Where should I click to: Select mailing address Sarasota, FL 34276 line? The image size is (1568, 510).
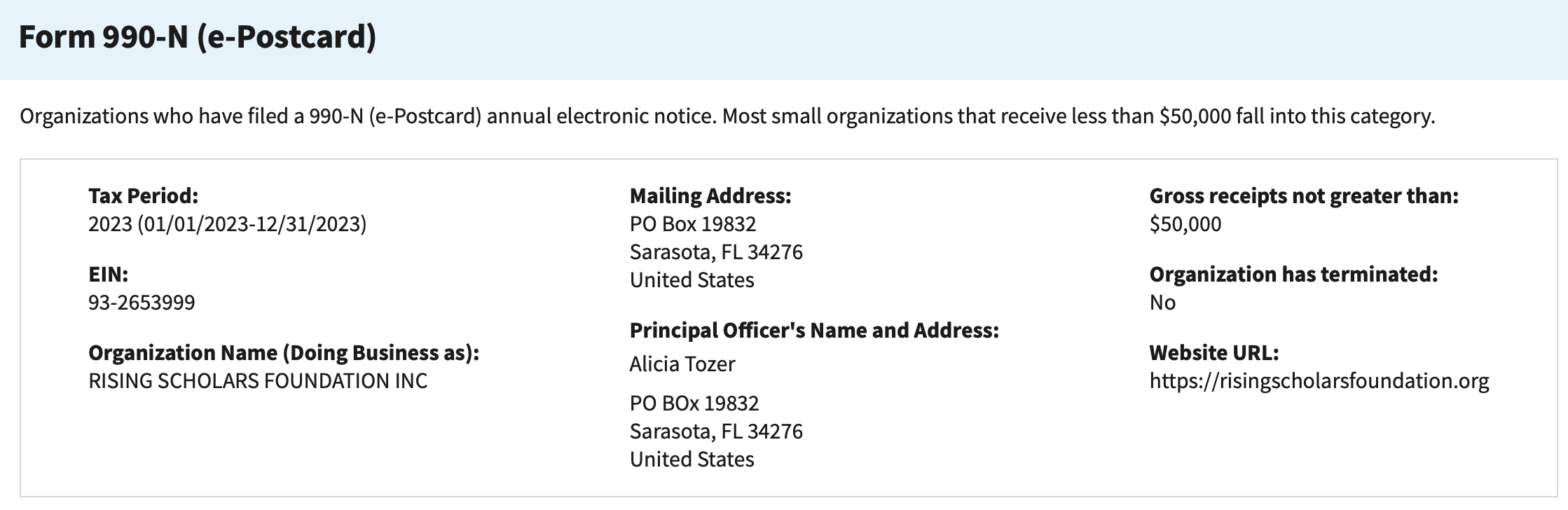coord(716,252)
